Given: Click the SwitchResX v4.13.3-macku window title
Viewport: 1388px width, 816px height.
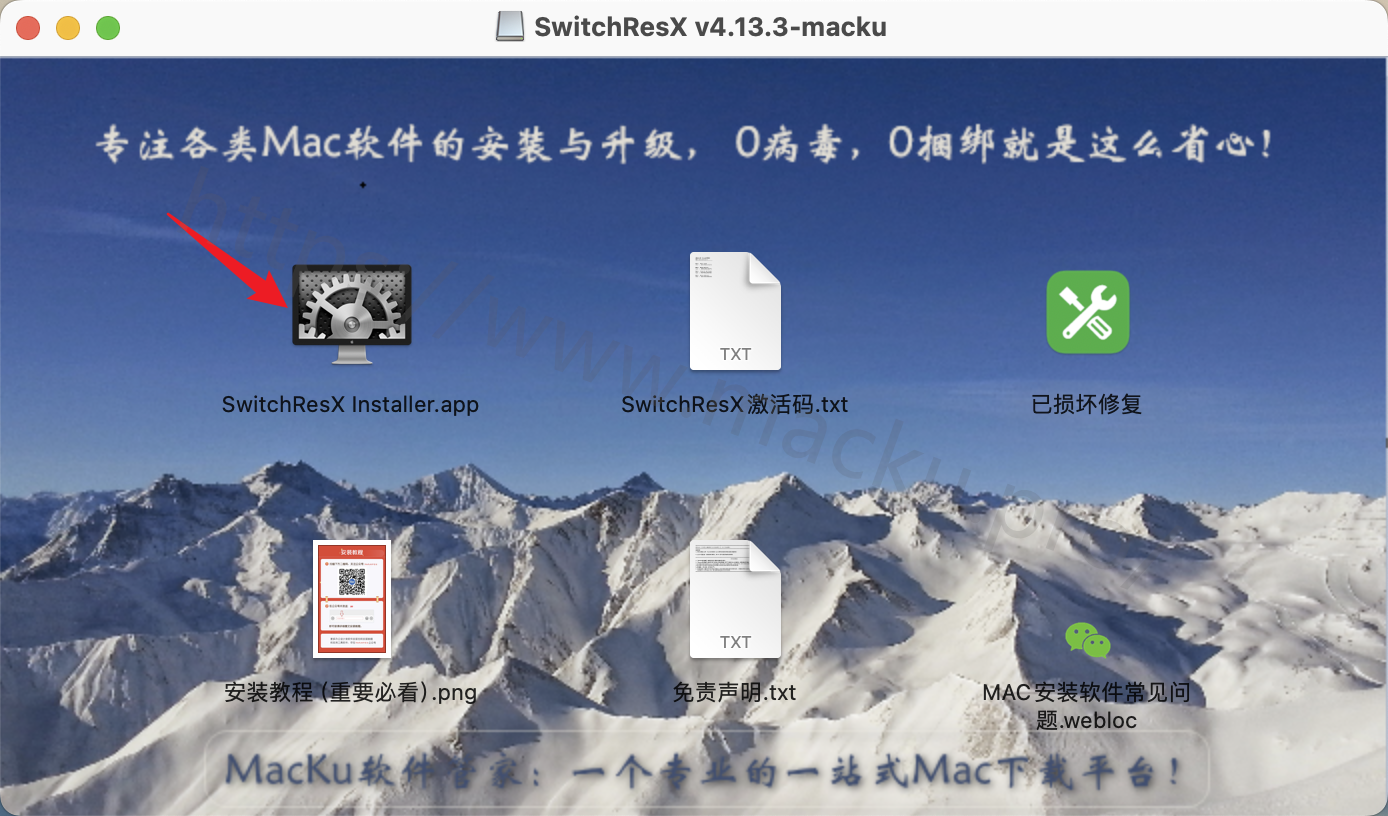Looking at the screenshot, I should [x=710, y=27].
